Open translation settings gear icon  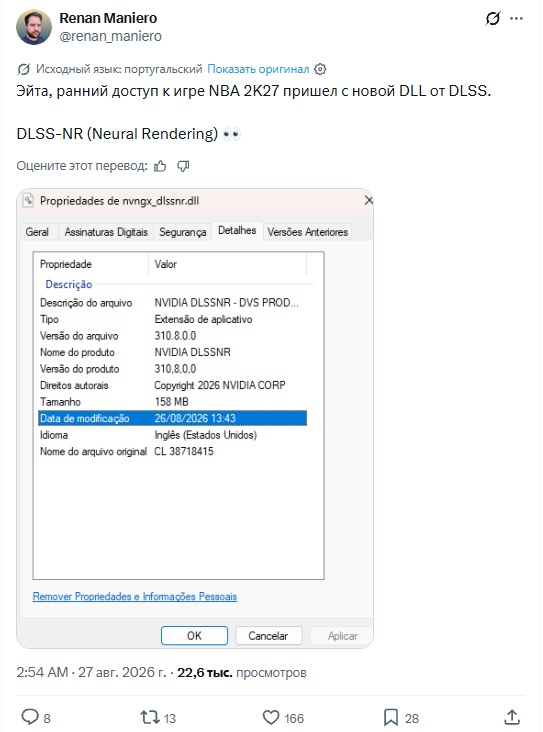(x=320, y=69)
